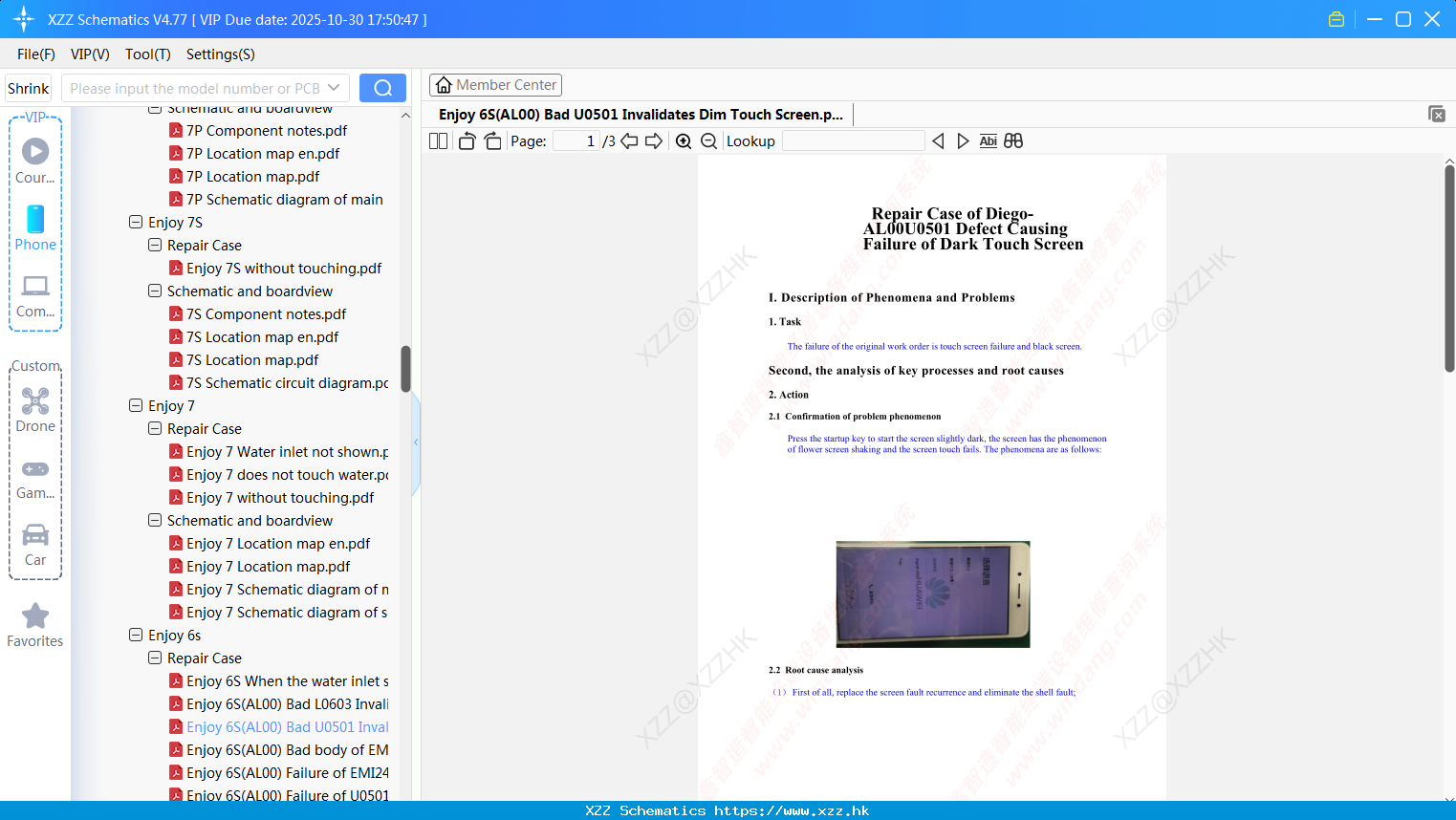
Task: Open the Settings(S) menu
Action: (x=221, y=54)
